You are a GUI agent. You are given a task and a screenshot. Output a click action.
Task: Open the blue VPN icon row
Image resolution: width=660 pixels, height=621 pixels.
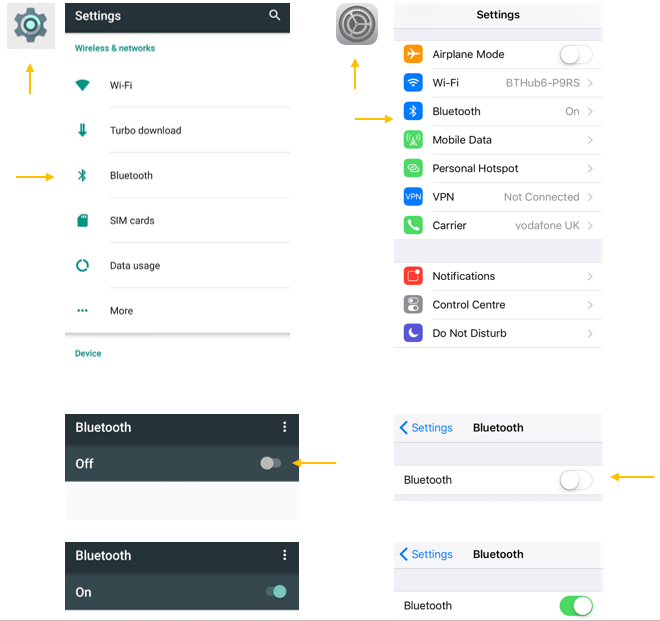pyautogui.click(x=413, y=197)
